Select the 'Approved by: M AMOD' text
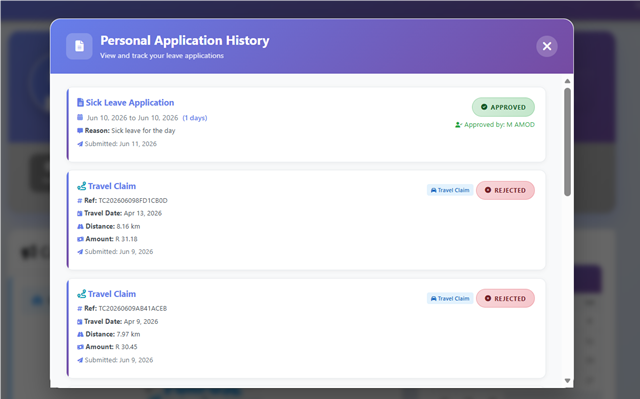 point(499,124)
